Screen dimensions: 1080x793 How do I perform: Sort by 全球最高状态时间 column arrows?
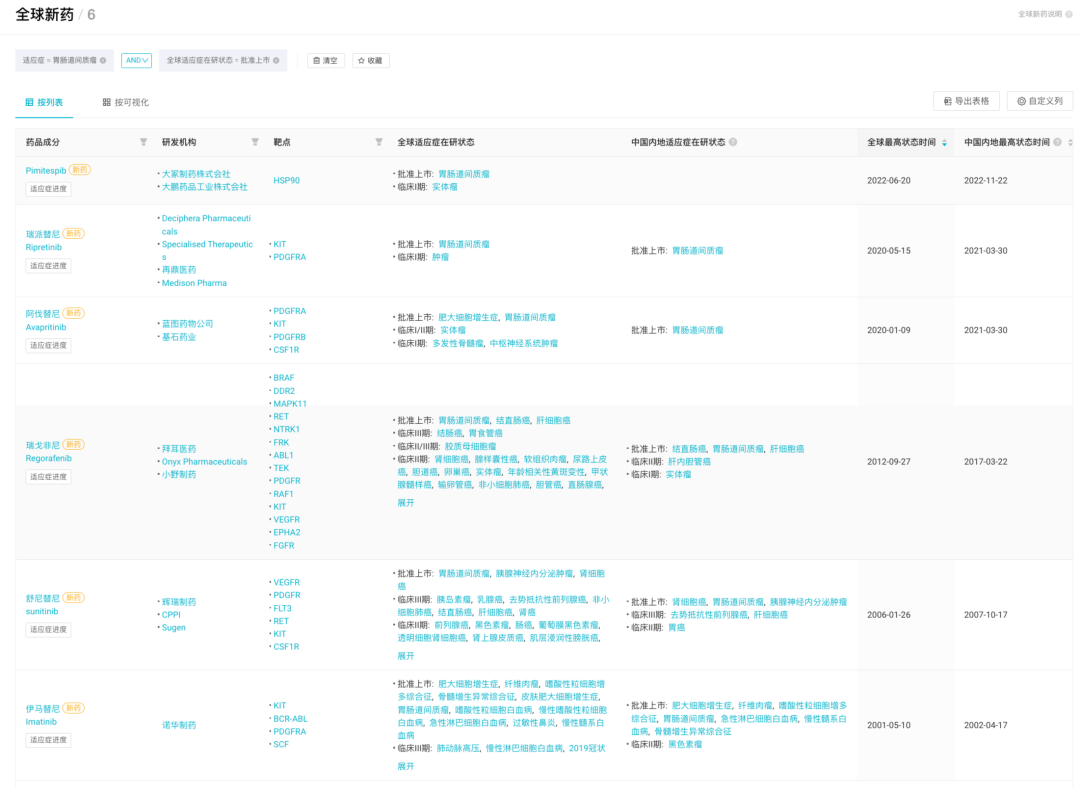pos(945,143)
